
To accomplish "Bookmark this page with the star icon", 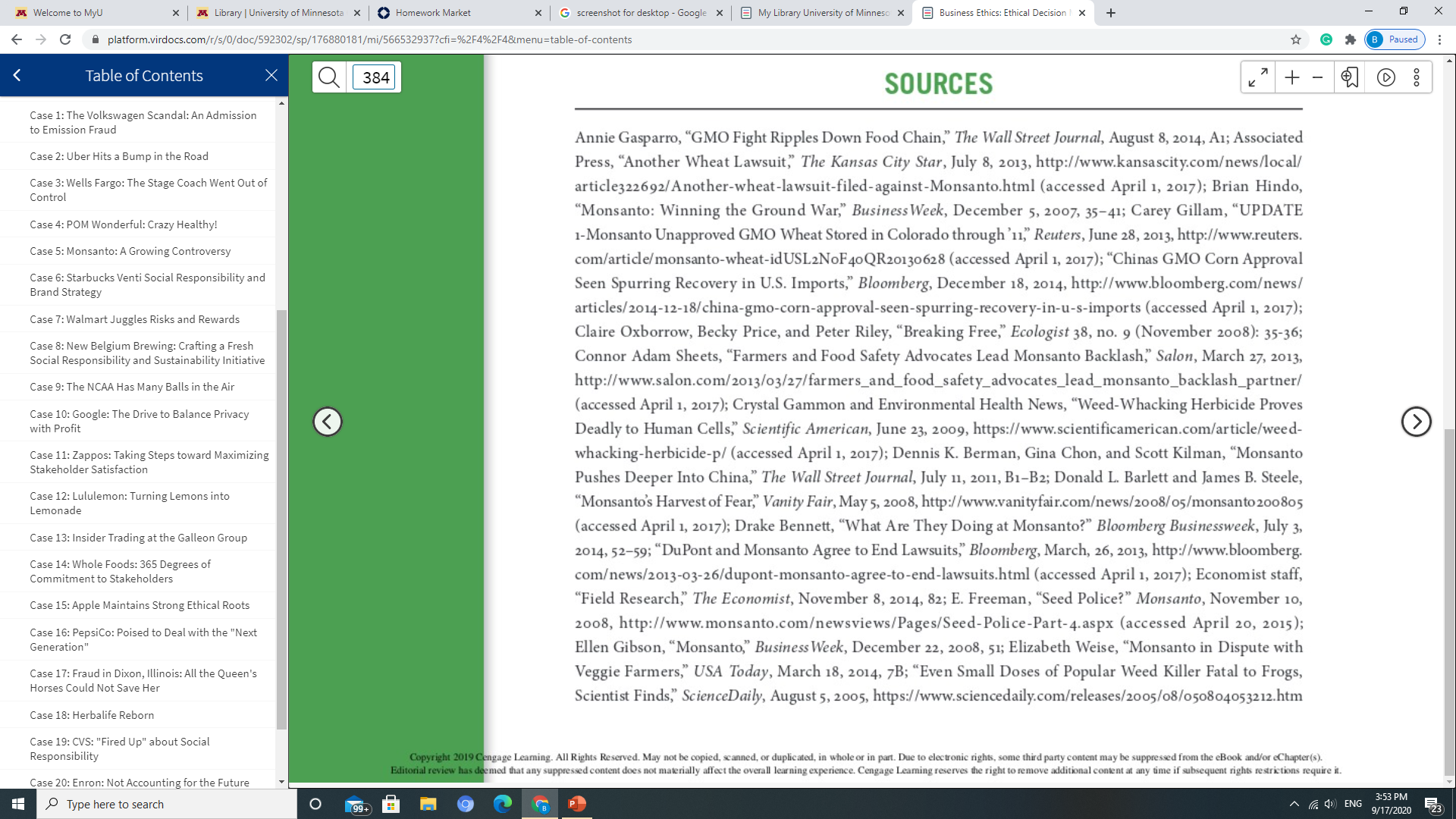I will [x=1296, y=39].
